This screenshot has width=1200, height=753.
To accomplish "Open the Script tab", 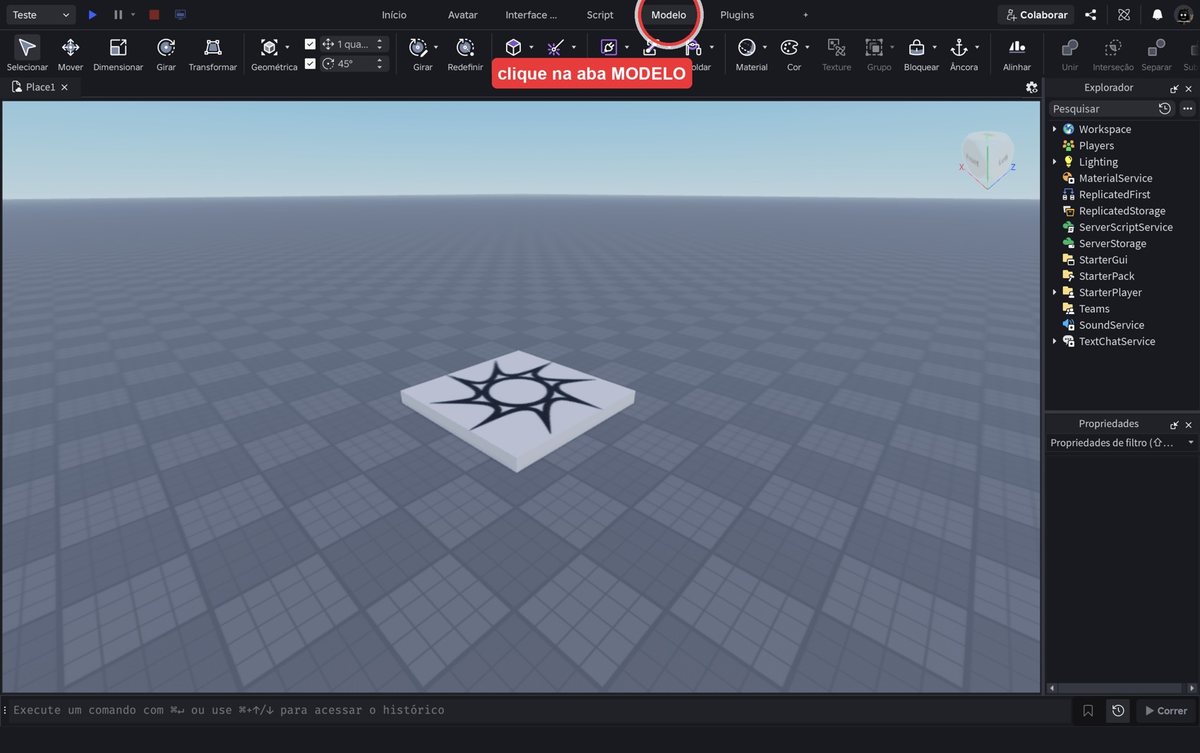I will click(600, 15).
